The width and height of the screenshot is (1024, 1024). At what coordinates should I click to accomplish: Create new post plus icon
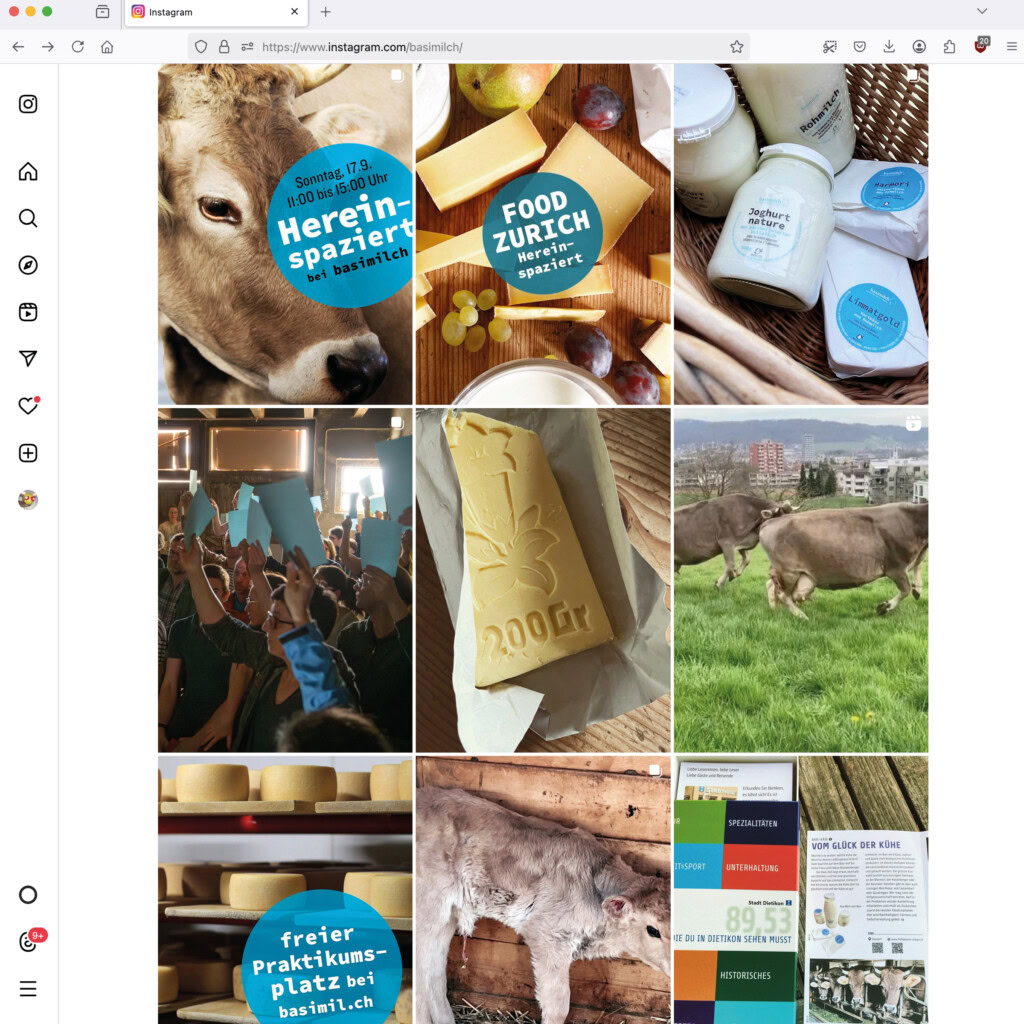(28, 453)
